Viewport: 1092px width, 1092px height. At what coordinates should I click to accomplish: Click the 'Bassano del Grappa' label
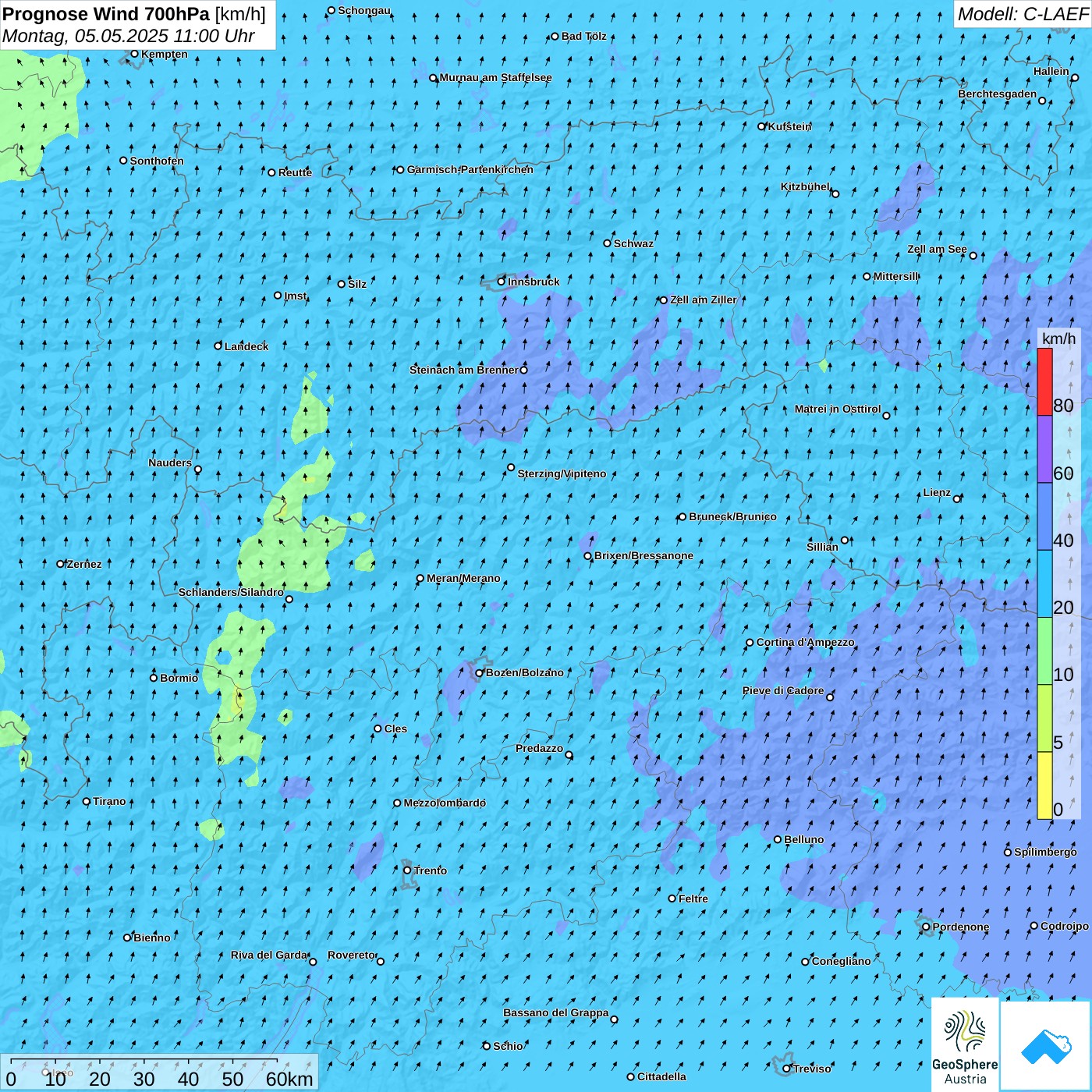tap(556, 1013)
